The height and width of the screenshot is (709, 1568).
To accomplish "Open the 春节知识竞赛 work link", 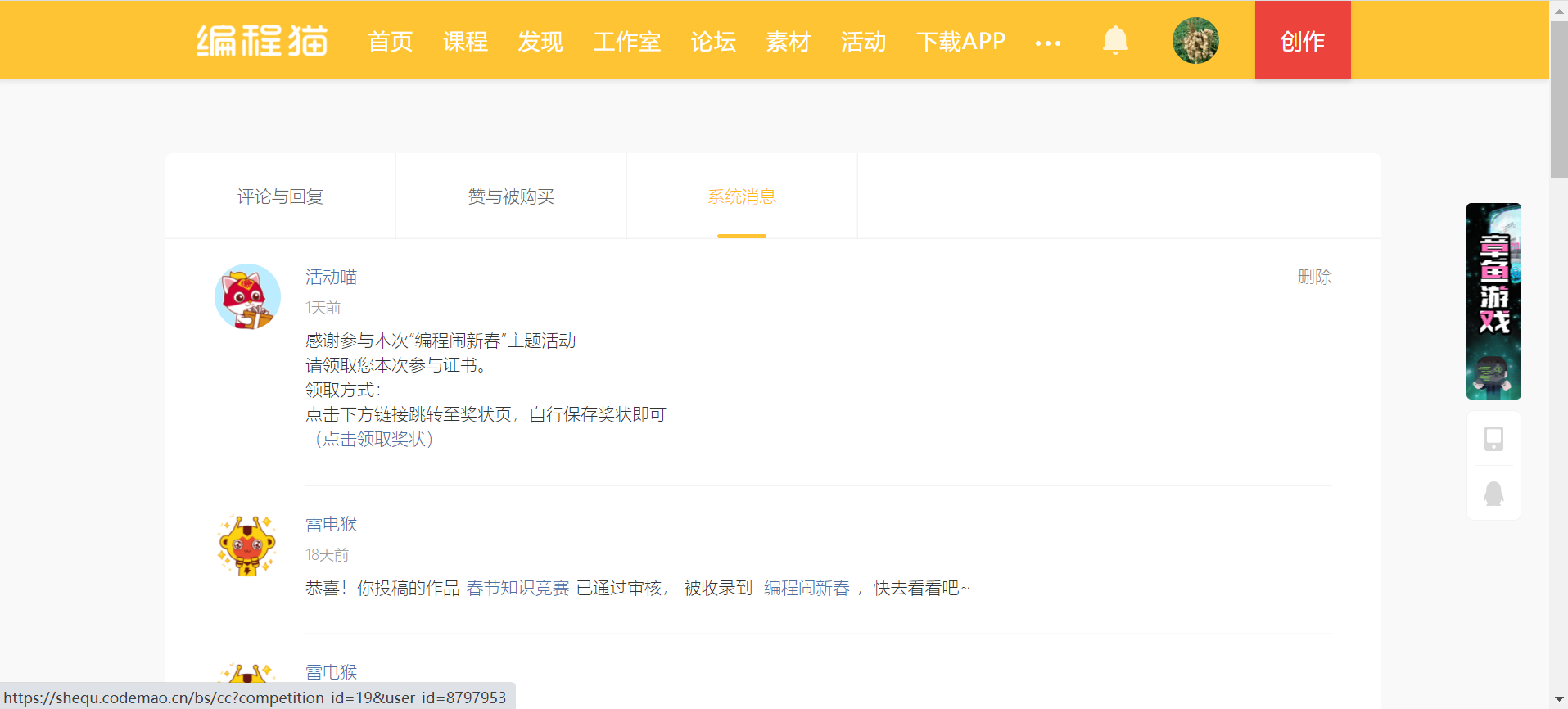I will click(x=518, y=588).
